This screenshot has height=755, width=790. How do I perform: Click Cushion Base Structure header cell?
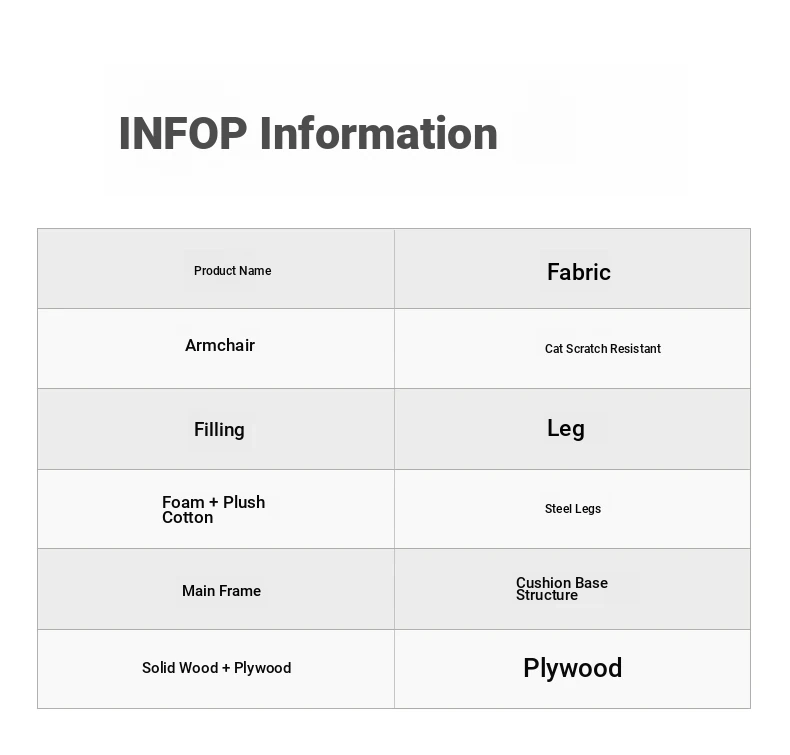[572, 589]
